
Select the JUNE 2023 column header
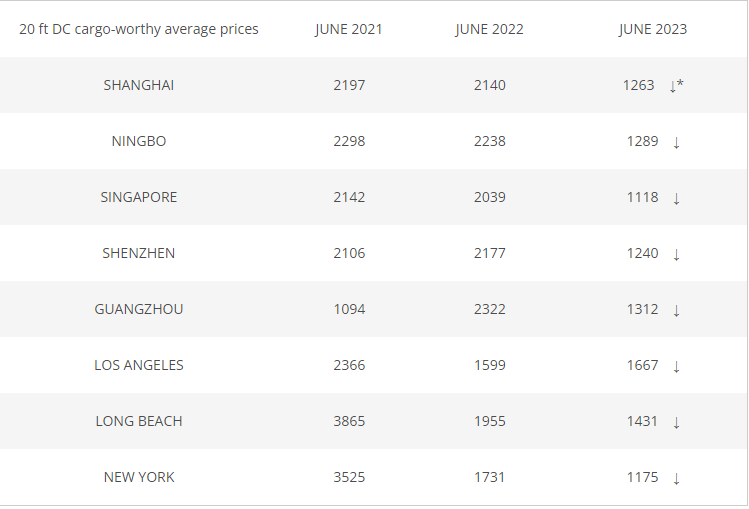click(x=653, y=29)
